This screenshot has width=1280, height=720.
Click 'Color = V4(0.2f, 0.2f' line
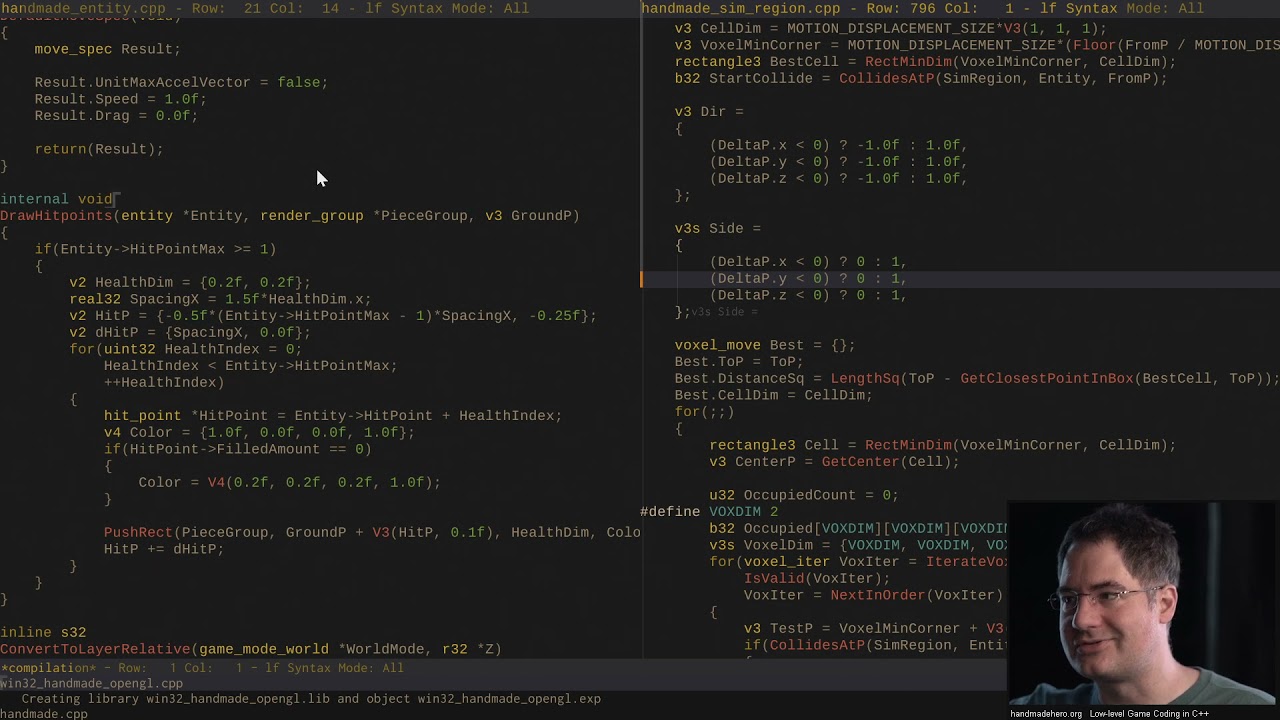pos(289,482)
